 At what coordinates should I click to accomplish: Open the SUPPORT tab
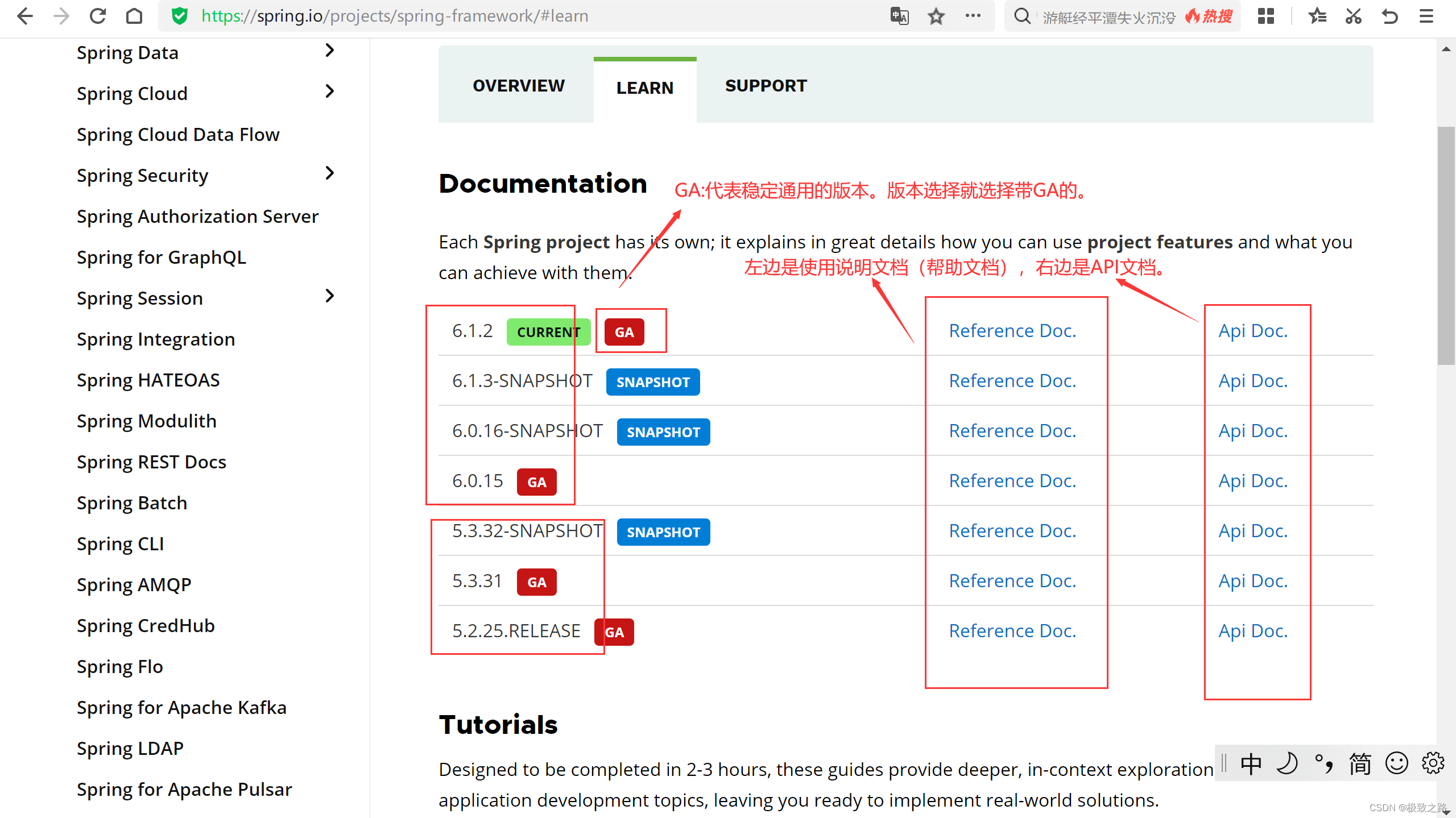[x=766, y=86]
